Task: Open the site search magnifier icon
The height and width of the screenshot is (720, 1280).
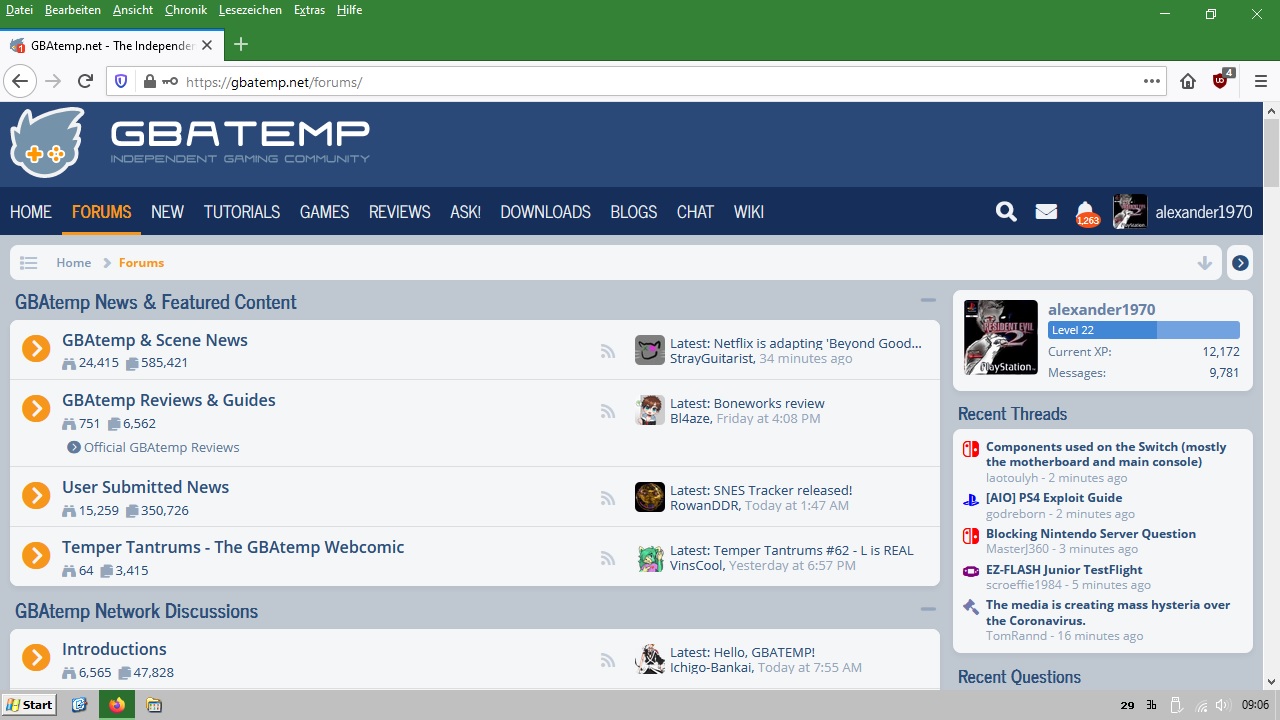Action: pyautogui.click(x=1006, y=211)
